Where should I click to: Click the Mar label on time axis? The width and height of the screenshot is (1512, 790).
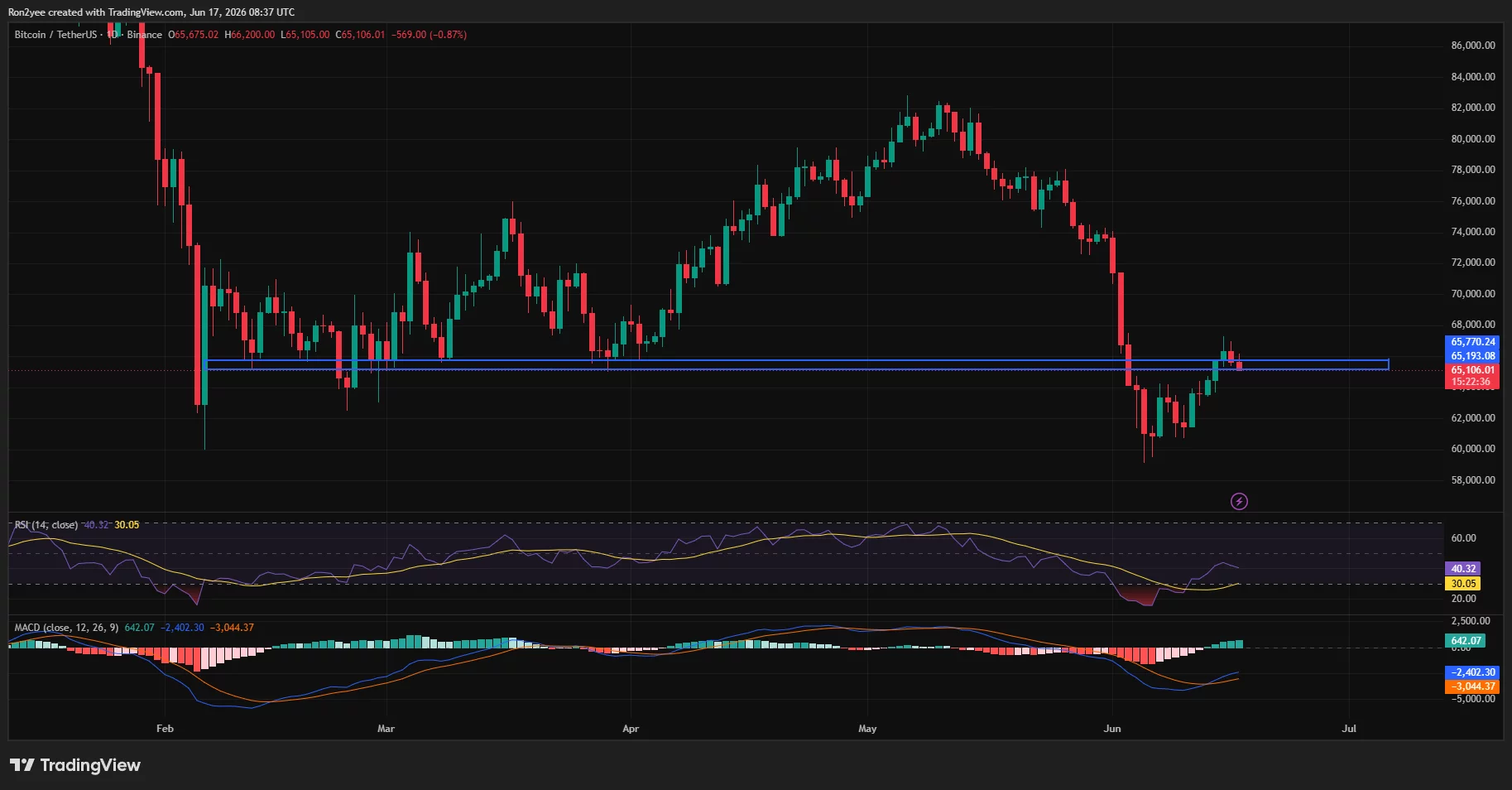click(x=386, y=729)
